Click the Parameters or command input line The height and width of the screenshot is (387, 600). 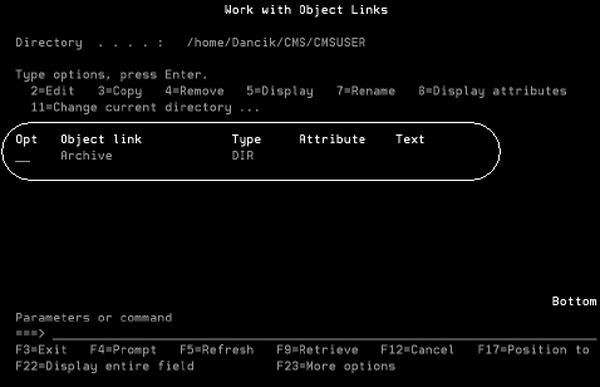pyautogui.click(x=324, y=334)
